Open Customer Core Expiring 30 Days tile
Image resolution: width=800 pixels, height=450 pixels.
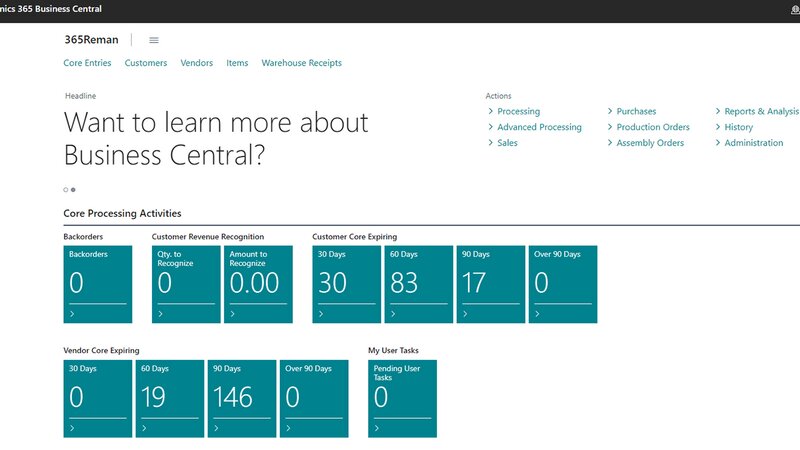pyautogui.click(x=346, y=284)
